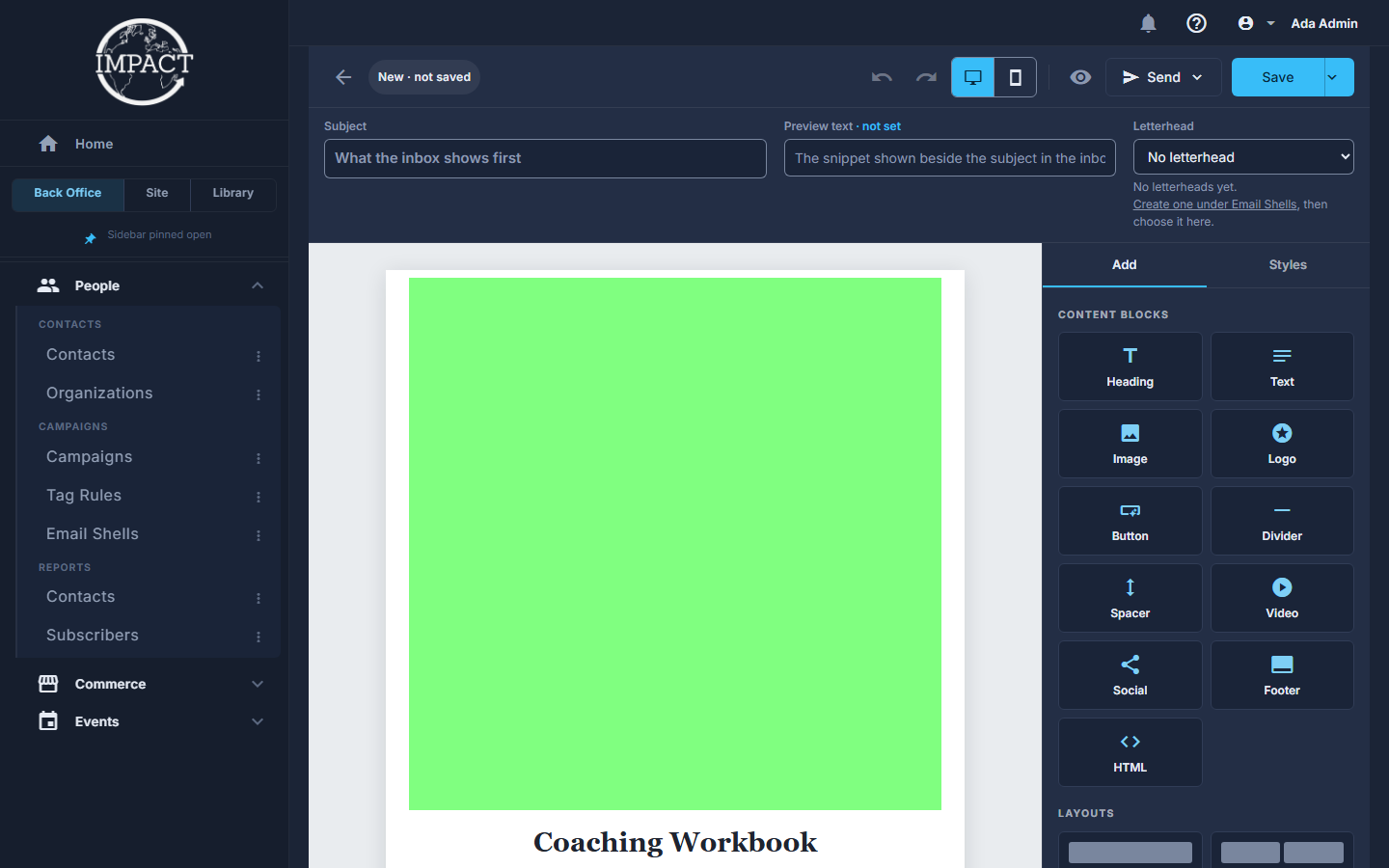Add a Video content block

coord(1282,598)
